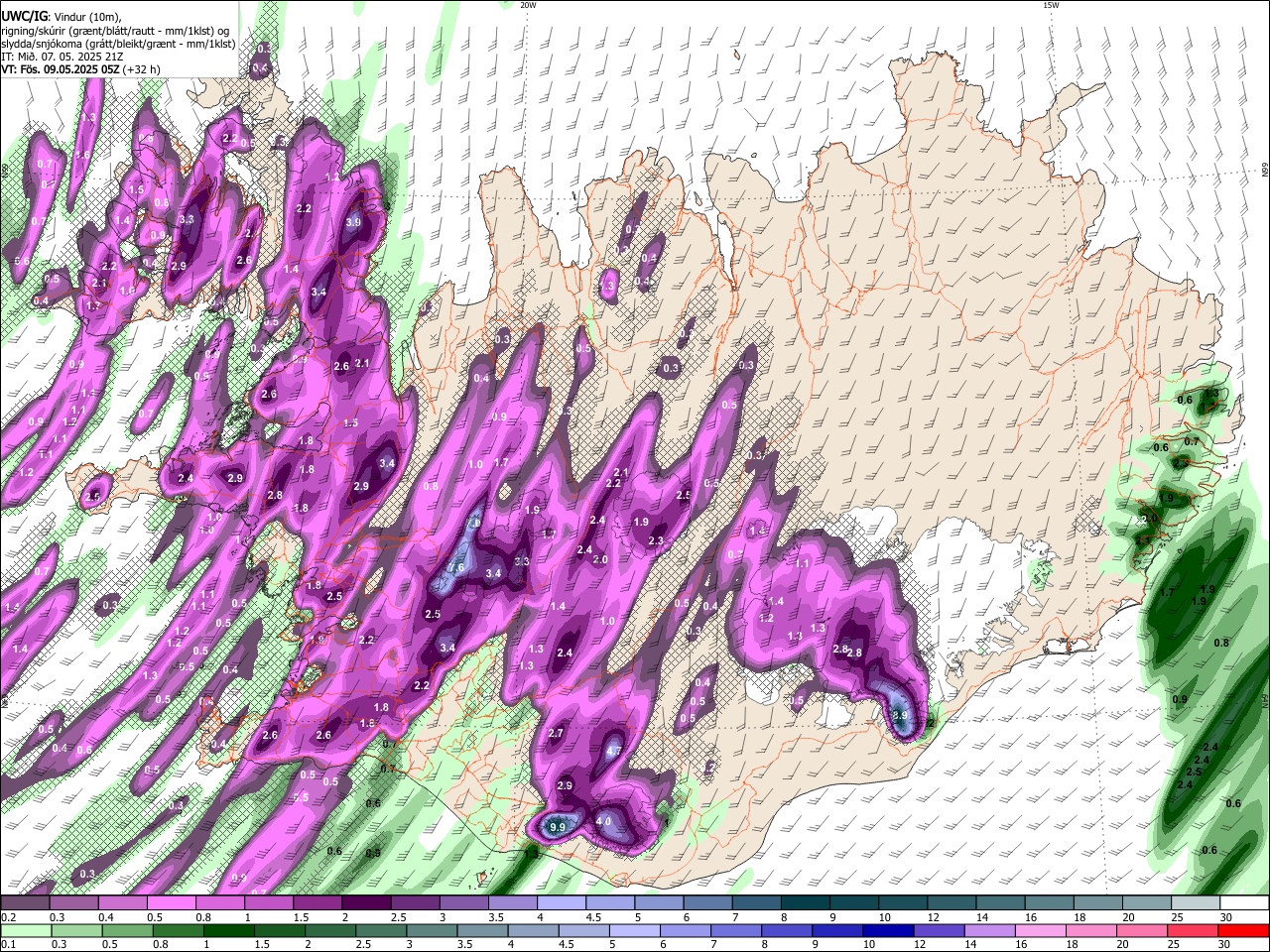The width and height of the screenshot is (1270, 952).
Task: Click the bright pink 0.5 swatch in the upper snow scale
Action: coord(173,903)
